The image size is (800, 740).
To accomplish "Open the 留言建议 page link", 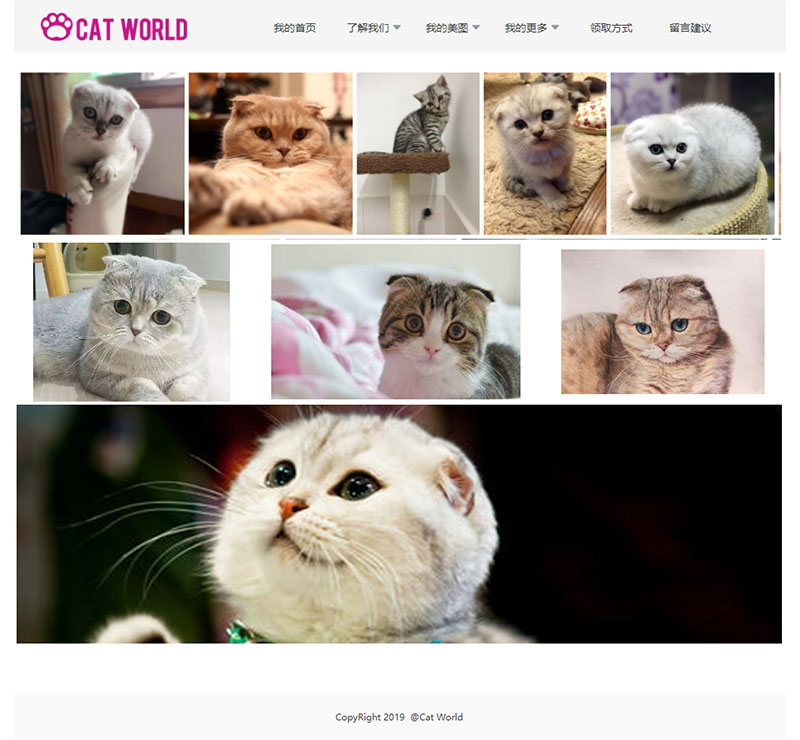I will [690, 28].
